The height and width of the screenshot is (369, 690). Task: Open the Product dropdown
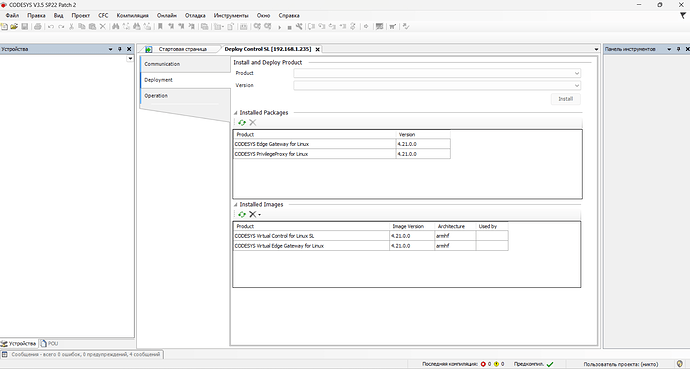click(x=437, y=73)
